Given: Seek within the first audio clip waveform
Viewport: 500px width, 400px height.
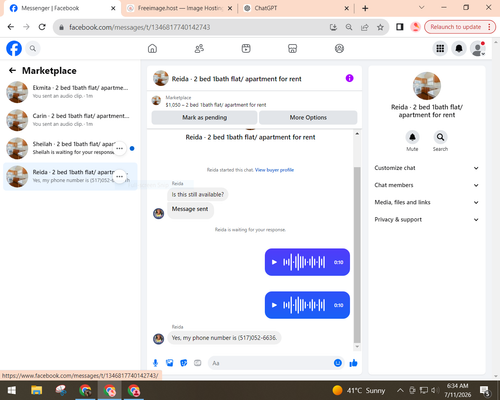Looking at the screenshot, I should tap(304, 262).
